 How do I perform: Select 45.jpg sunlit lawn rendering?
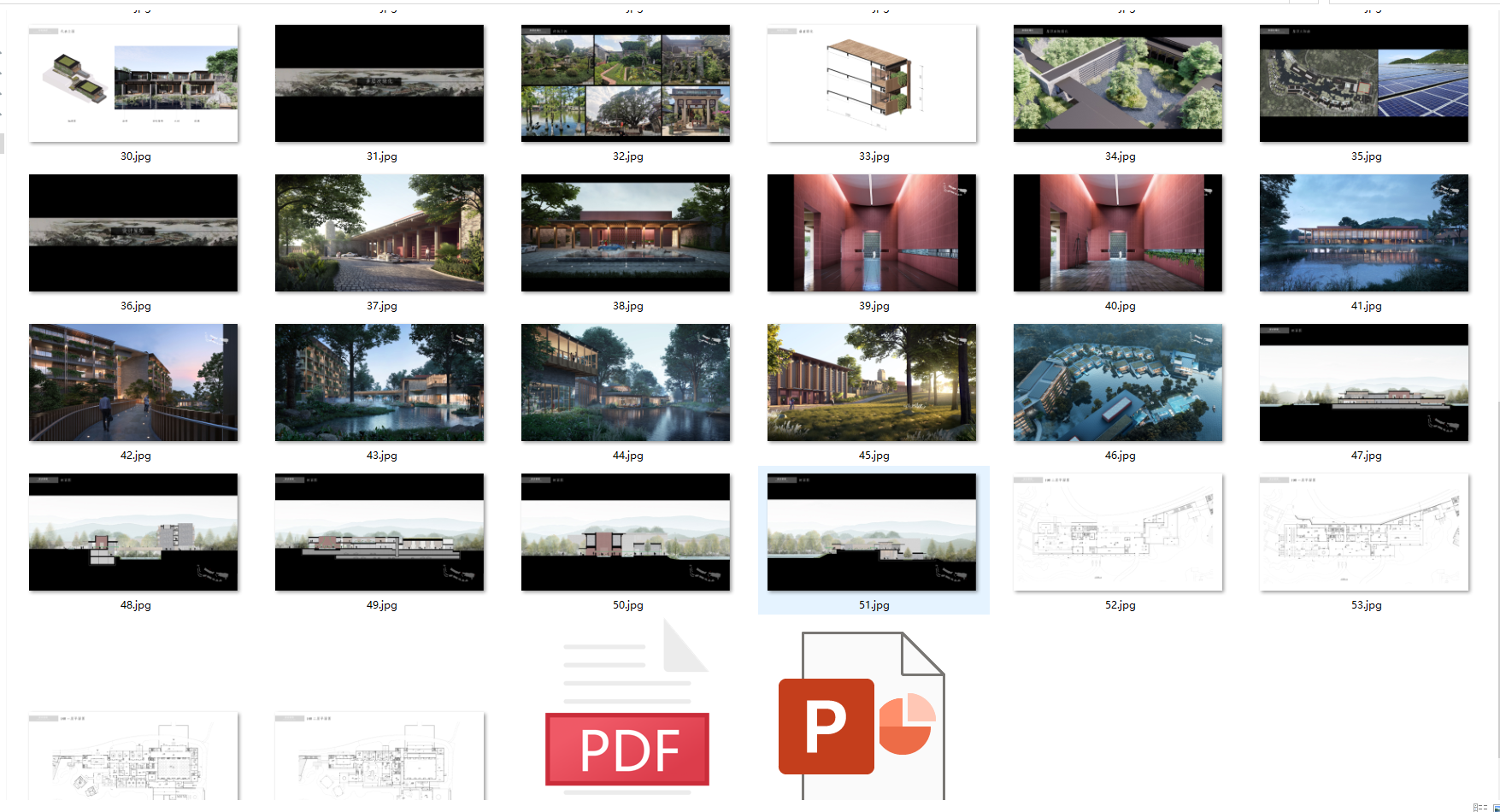click(x=872, y=382)
